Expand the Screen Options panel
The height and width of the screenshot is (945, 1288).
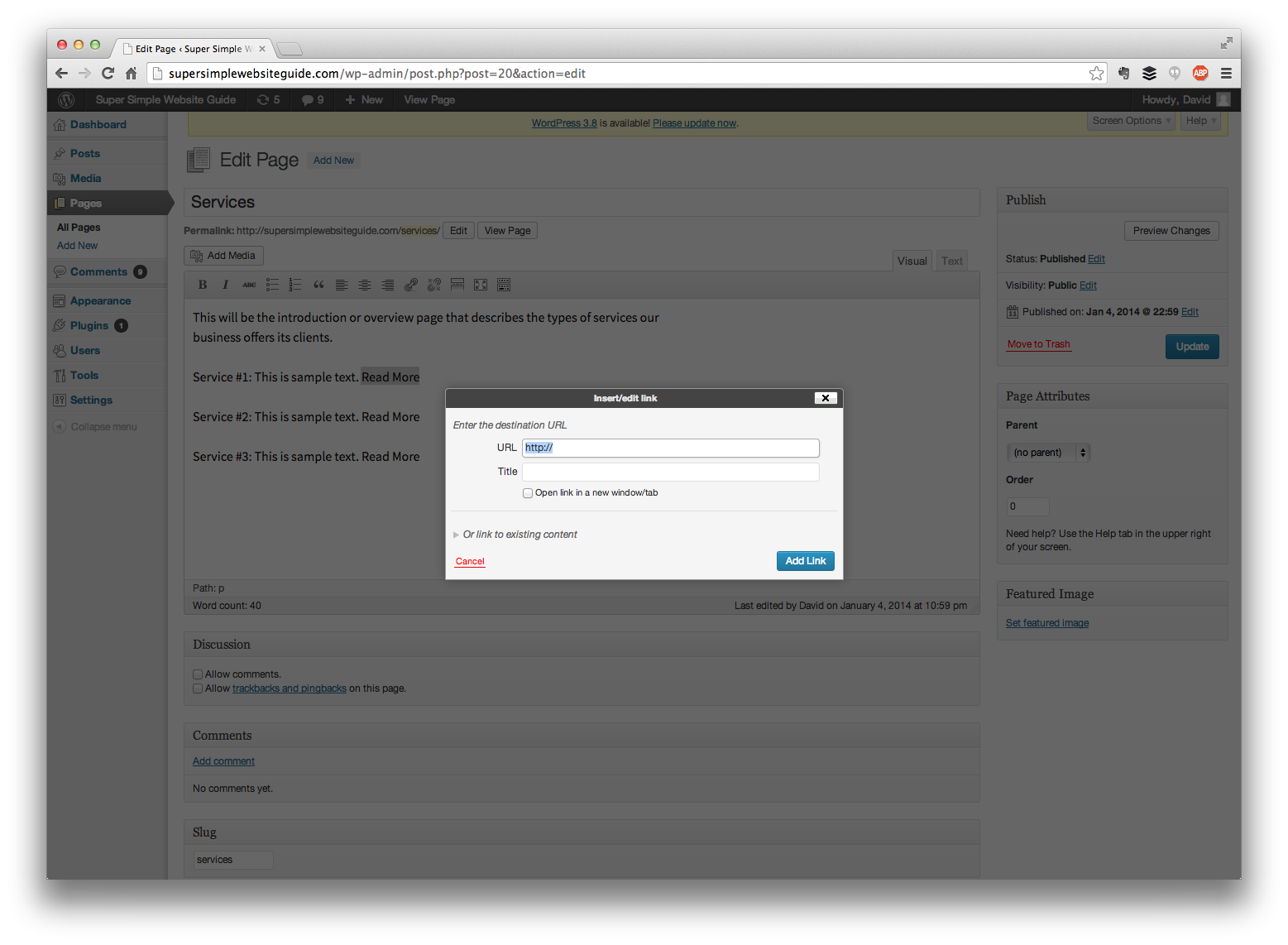tap(1131, 121)
